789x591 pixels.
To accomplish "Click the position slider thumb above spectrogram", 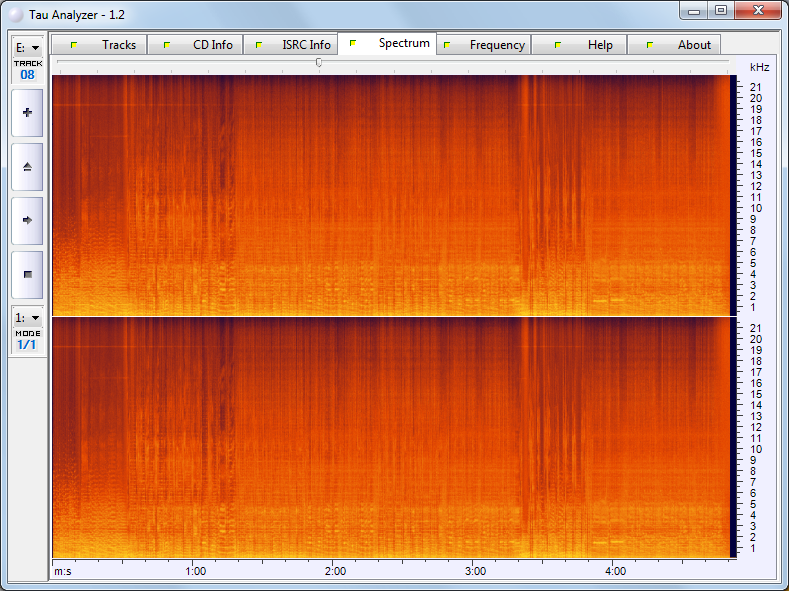I will coord(319,63).
